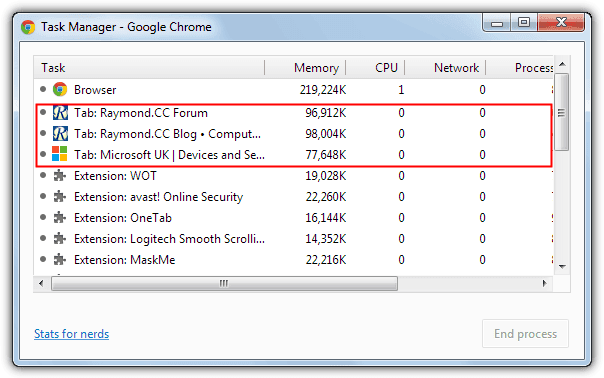Sort by the Process ID column header
The width and height of the screenshot is (604, 378).
click(x=520, y=67)
